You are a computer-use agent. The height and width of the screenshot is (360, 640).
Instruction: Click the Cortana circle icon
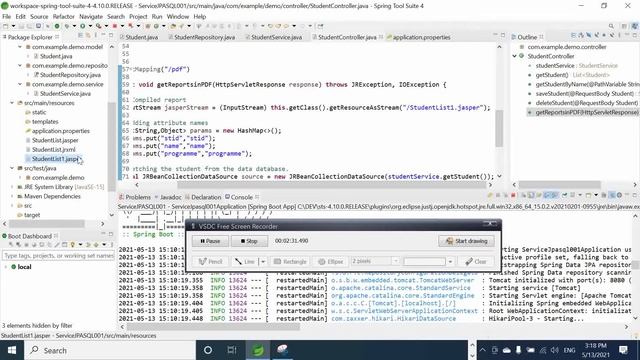coord(208,350)
